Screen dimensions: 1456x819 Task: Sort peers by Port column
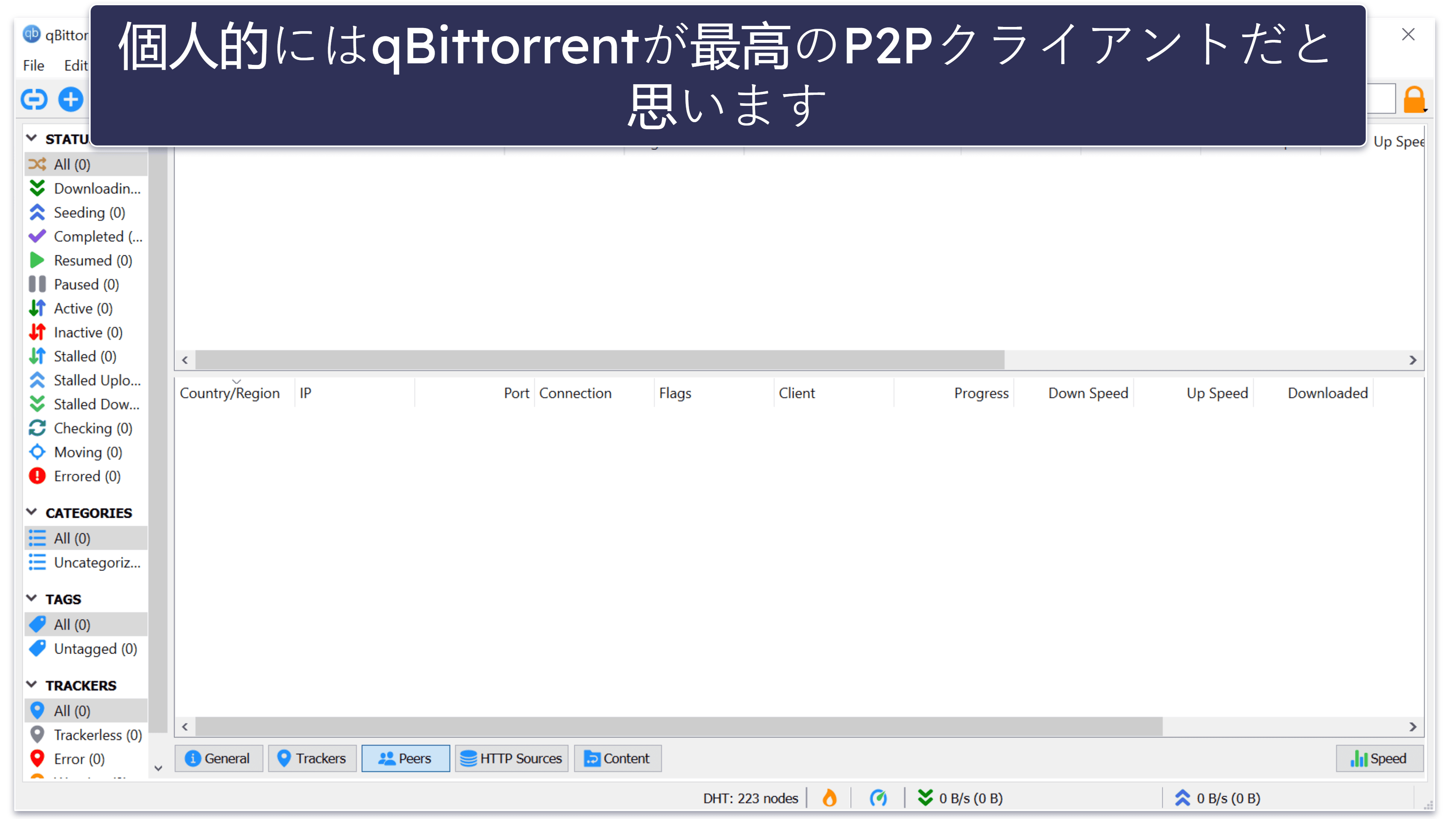click(474, 393)
